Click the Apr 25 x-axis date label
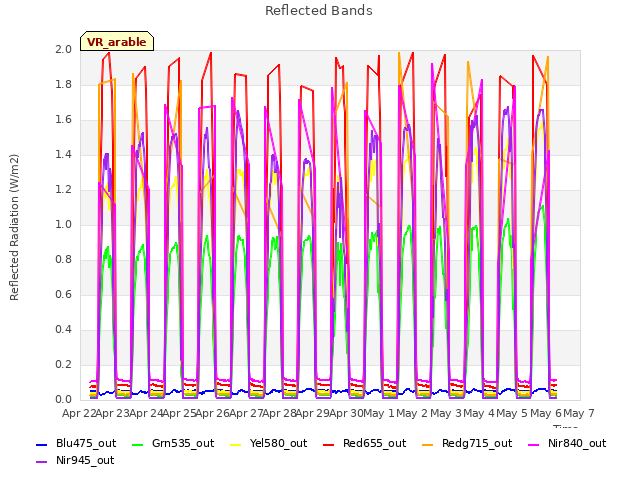This screenshot has height=480, width=640. [179, 413]
